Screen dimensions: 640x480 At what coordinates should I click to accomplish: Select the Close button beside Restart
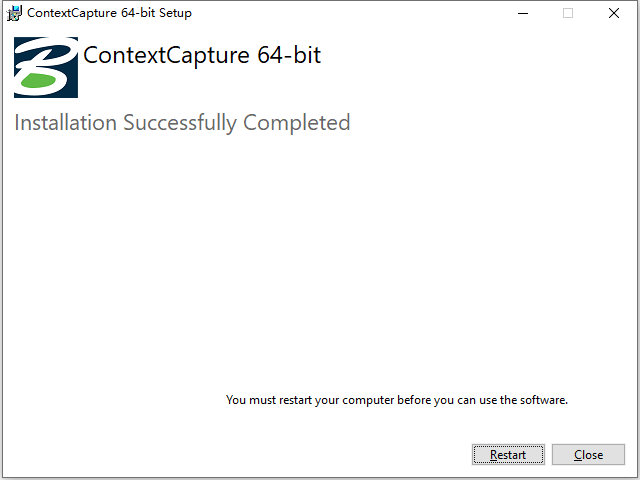pos(588,454)
